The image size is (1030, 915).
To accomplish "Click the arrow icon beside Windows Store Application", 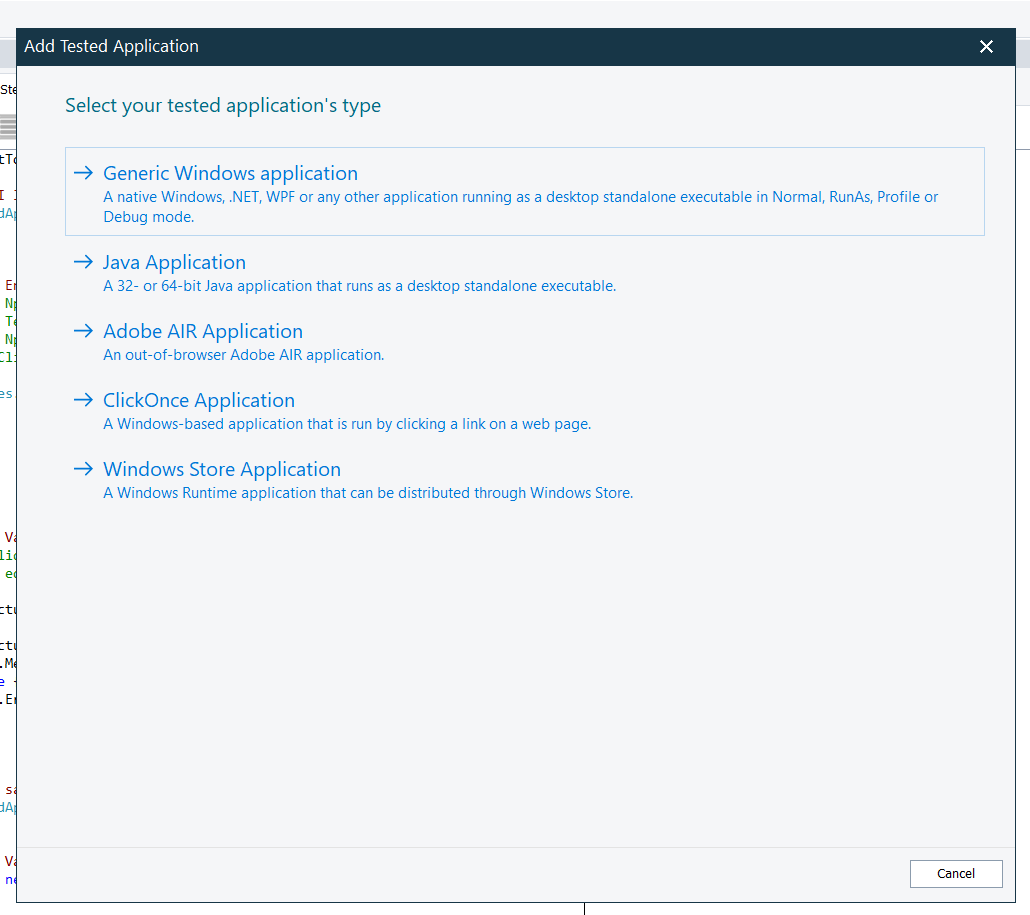I will [x=84, y=469].
